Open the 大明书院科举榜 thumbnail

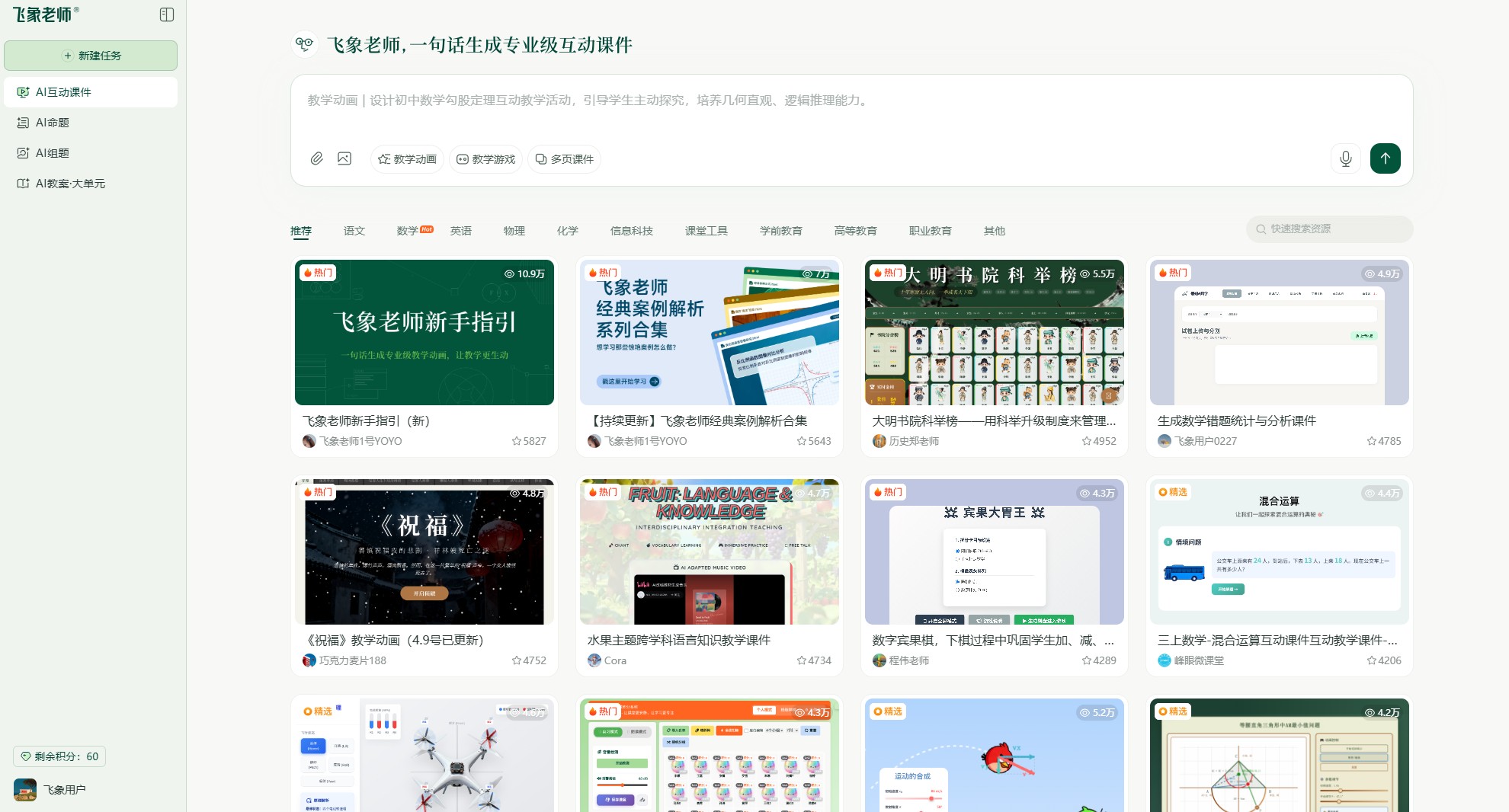(x=995, y=332)
